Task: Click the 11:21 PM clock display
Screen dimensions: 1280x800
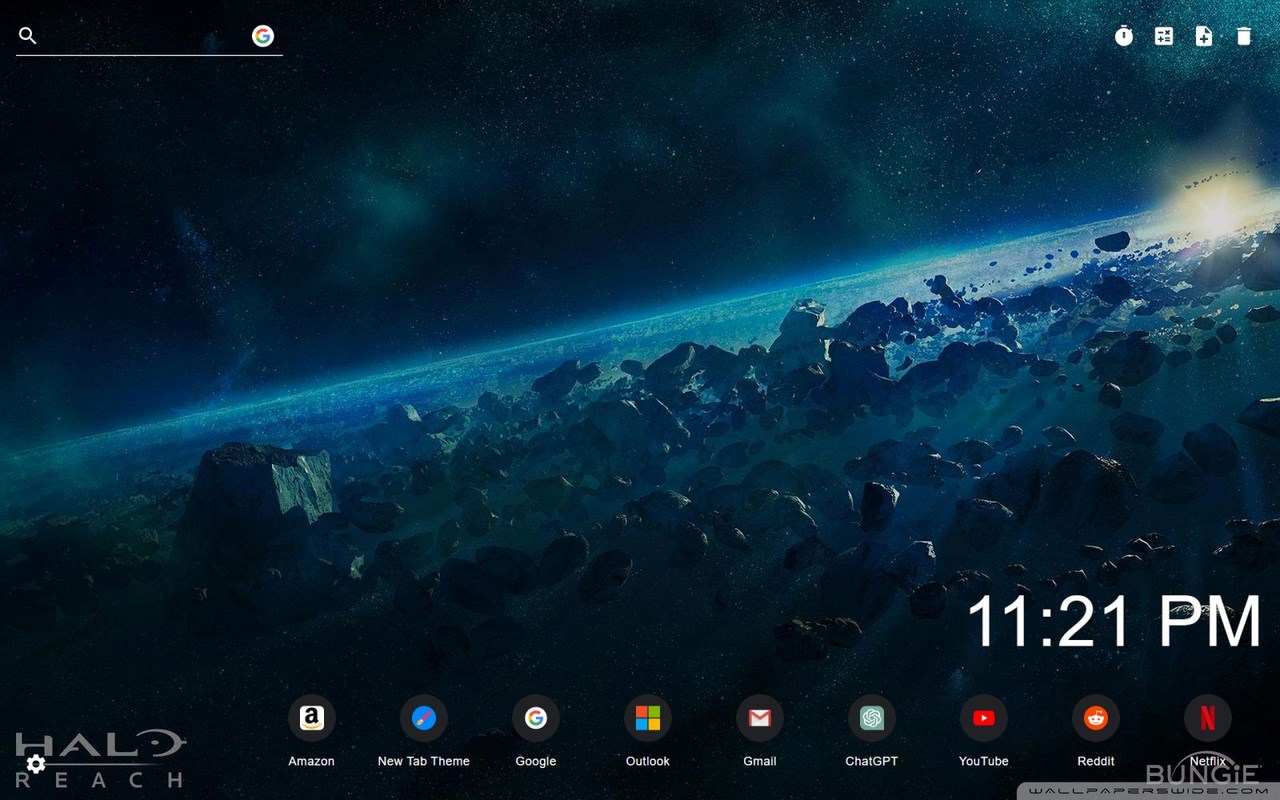Action: coord(1114,622)
